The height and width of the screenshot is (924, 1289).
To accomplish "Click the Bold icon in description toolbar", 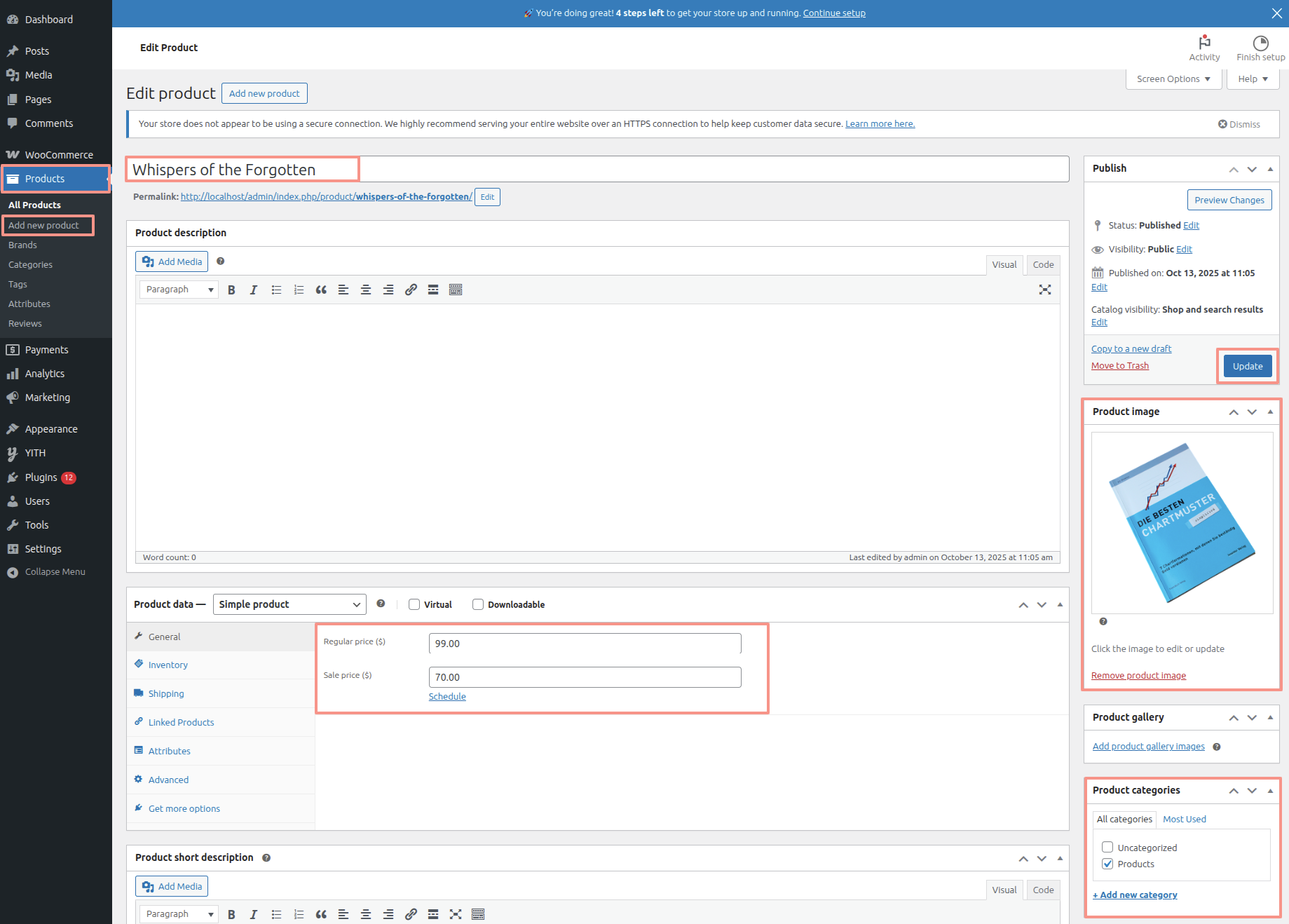I will 231,290.
